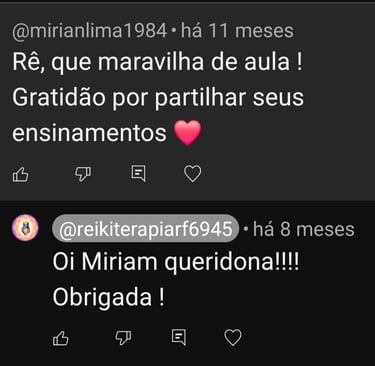The width and height of the screenshot is (375, 366).
Task: Select the pink heart emoji in comment
Action: tap(188, 132)
